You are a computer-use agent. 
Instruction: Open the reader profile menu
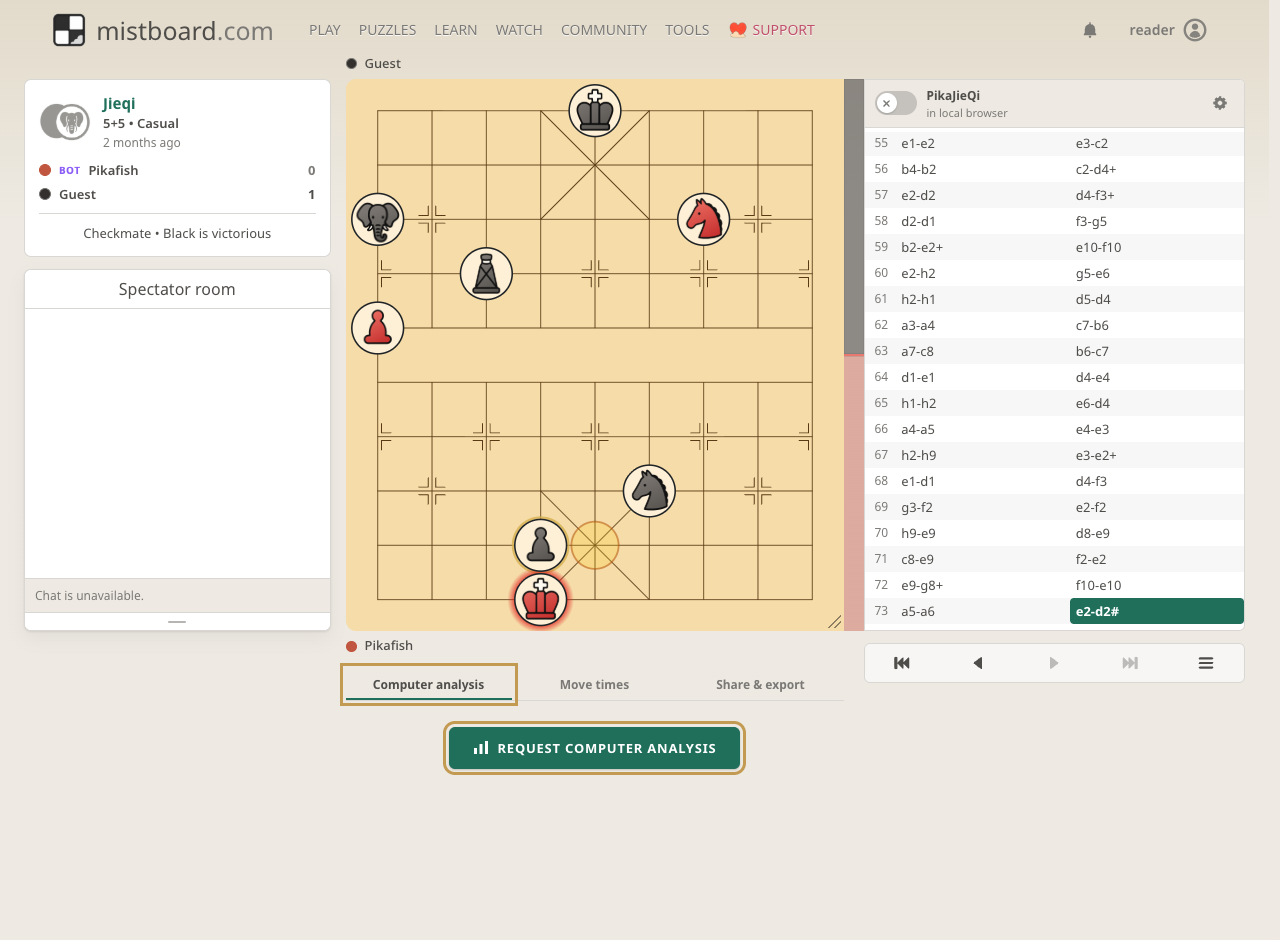coord(1168,30)
